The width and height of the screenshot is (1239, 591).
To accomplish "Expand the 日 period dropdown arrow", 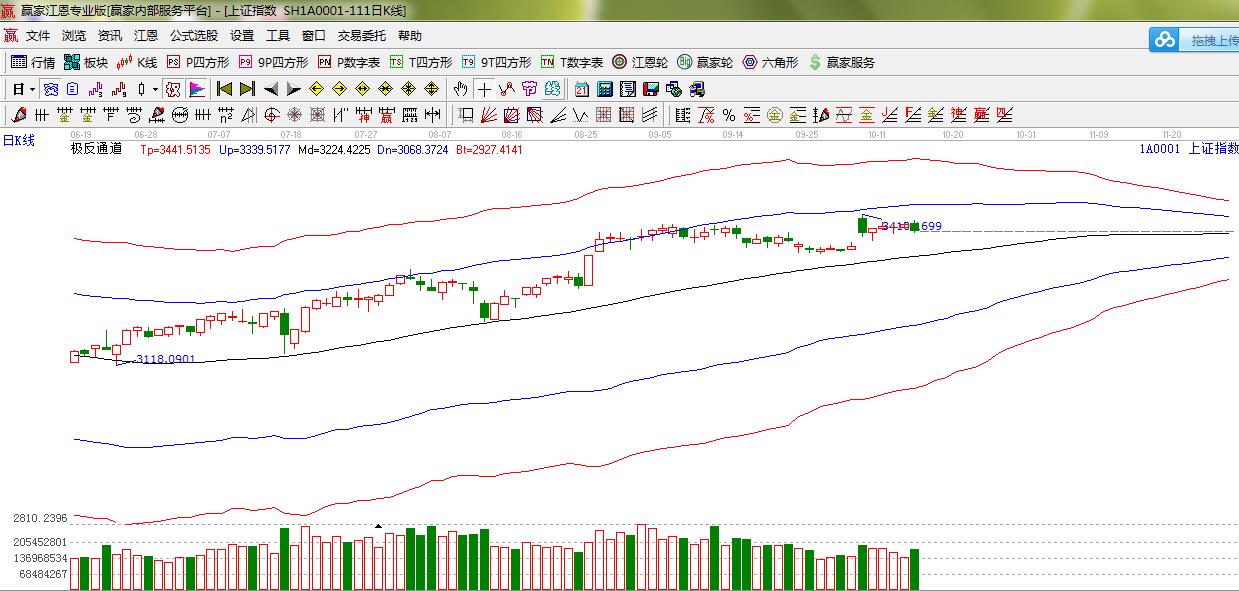I will point(32,89).
